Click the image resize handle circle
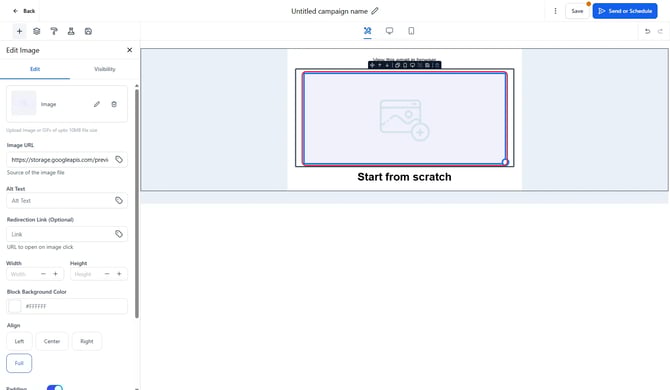Viewport: 670px width, 390px height. [505, 162]
